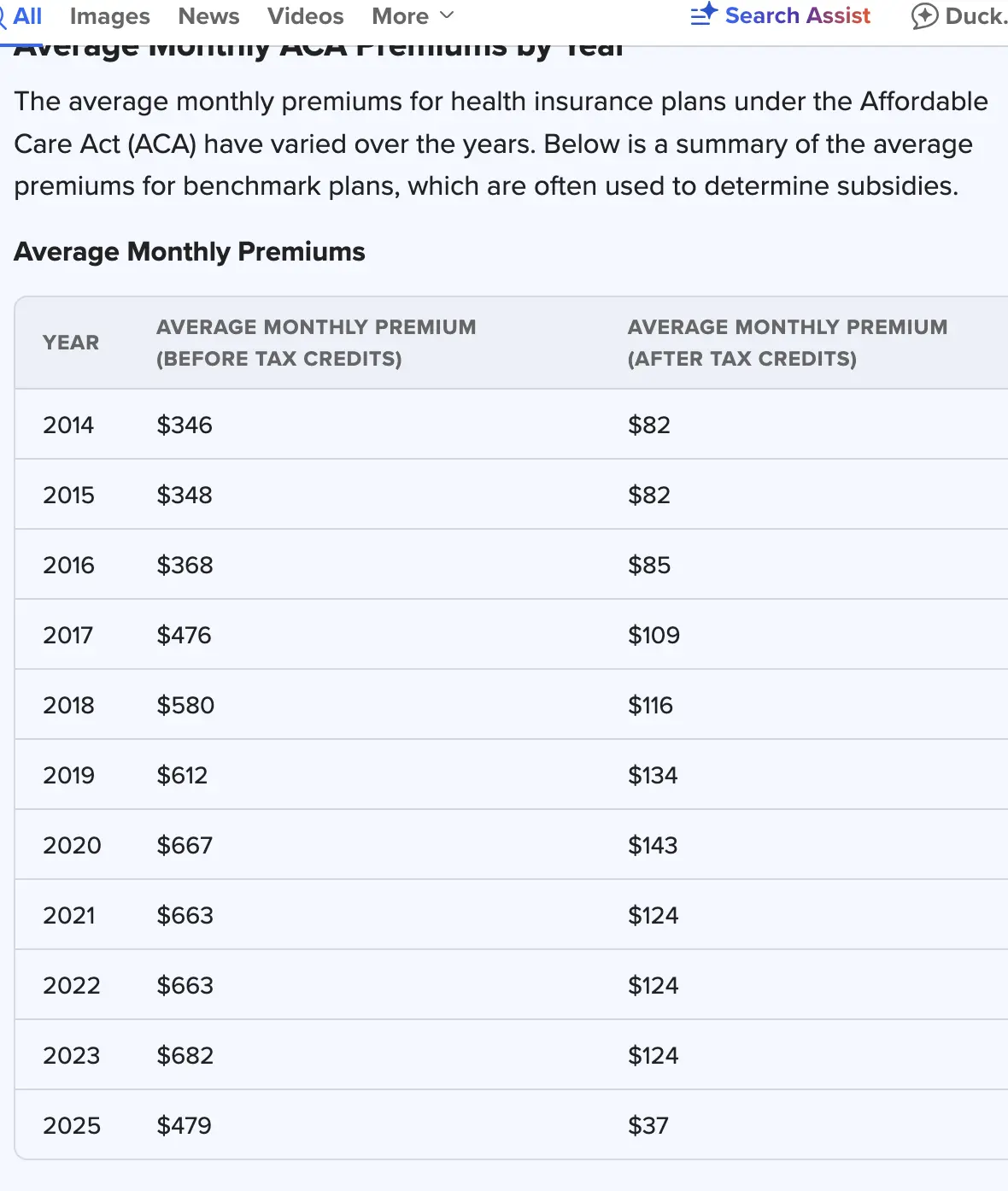The image size is (1008, 1191).
Task: Click the YEAR column header
Action: 71,343
